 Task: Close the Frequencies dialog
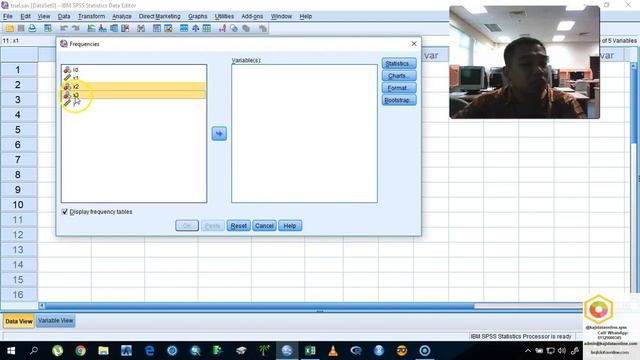pos(414,44)
